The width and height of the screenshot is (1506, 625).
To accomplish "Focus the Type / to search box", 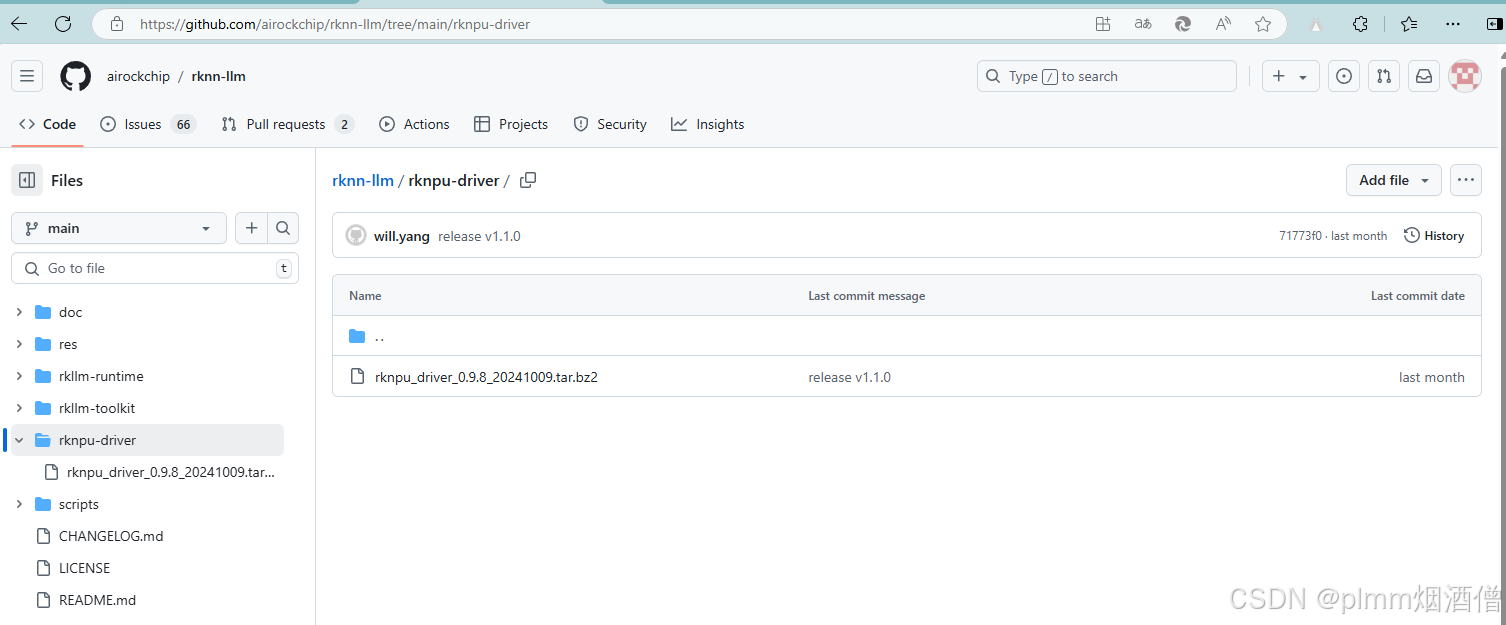I will coord(1107,76).
